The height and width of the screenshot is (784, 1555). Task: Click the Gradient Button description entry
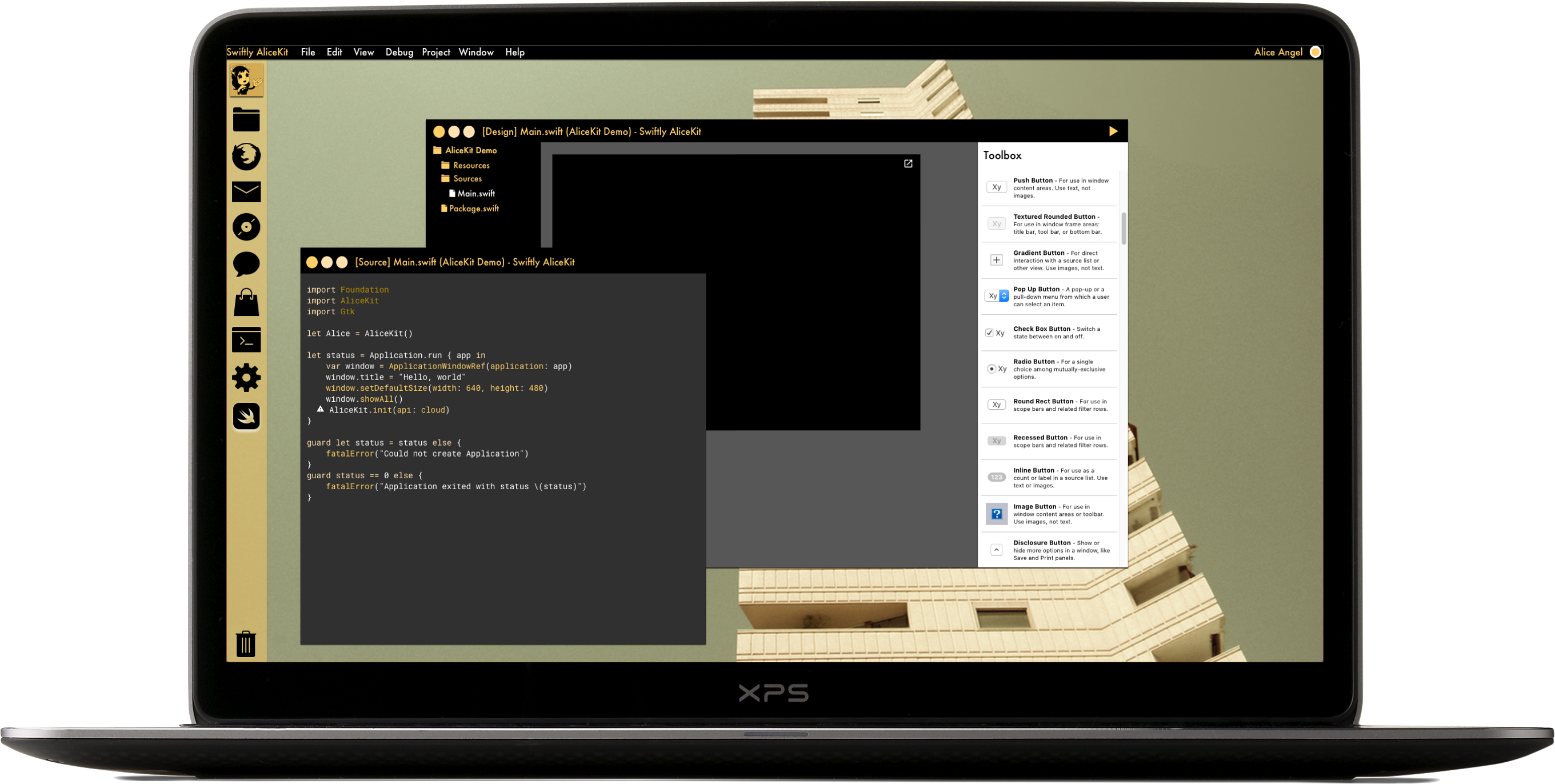tap(1059, 260)
